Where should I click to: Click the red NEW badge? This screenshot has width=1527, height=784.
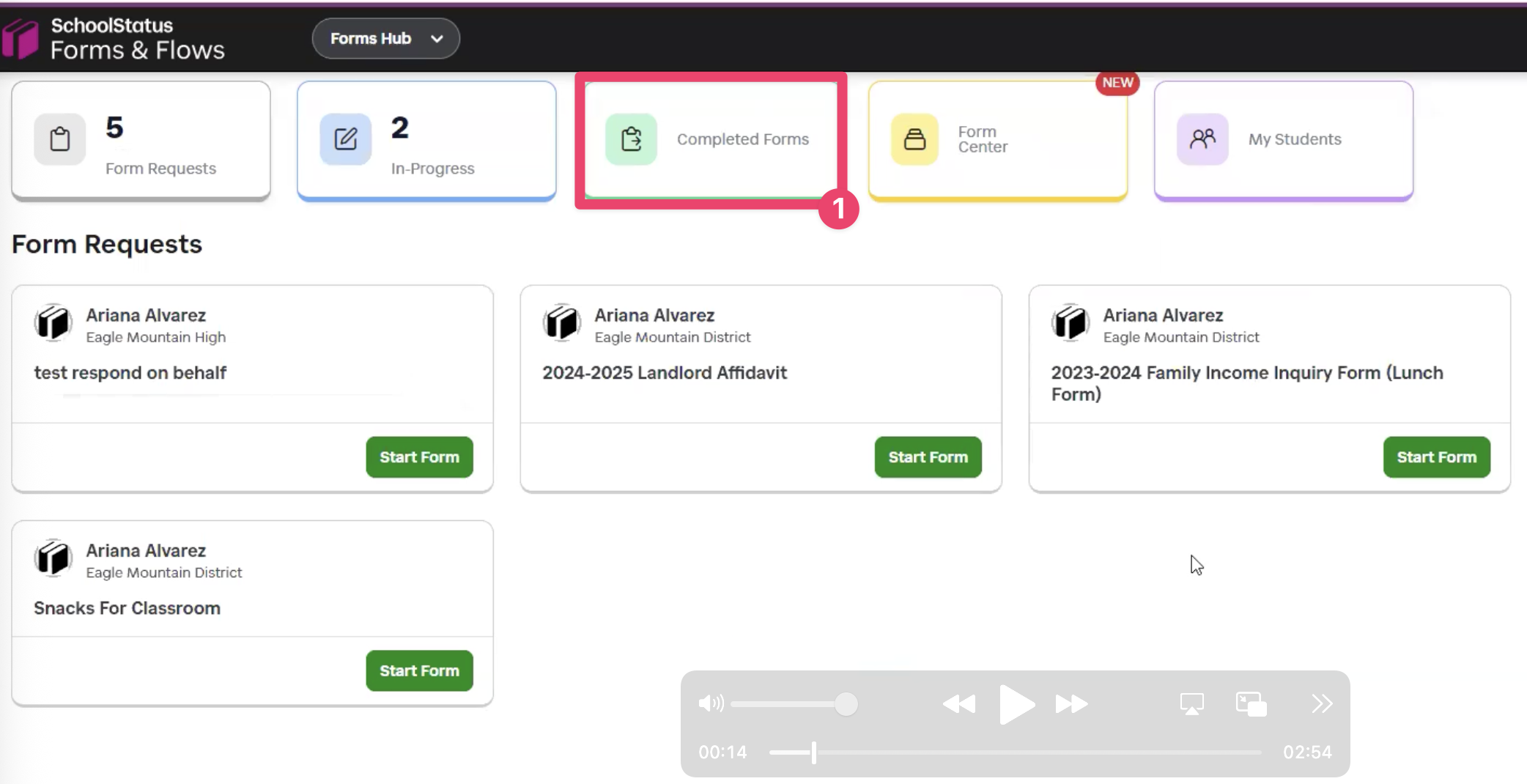point(1117,83)
